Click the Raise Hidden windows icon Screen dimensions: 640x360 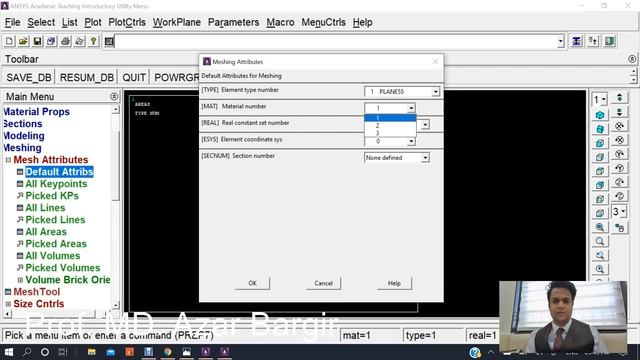click(x=576, y=41)
